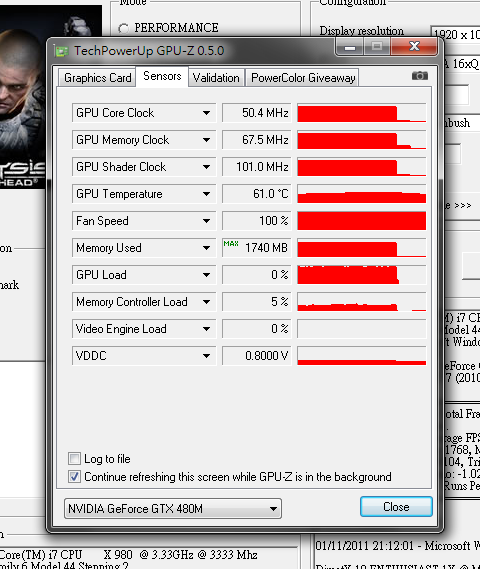Open the NVIDIA GeForce GTX 480M selector

173,508
